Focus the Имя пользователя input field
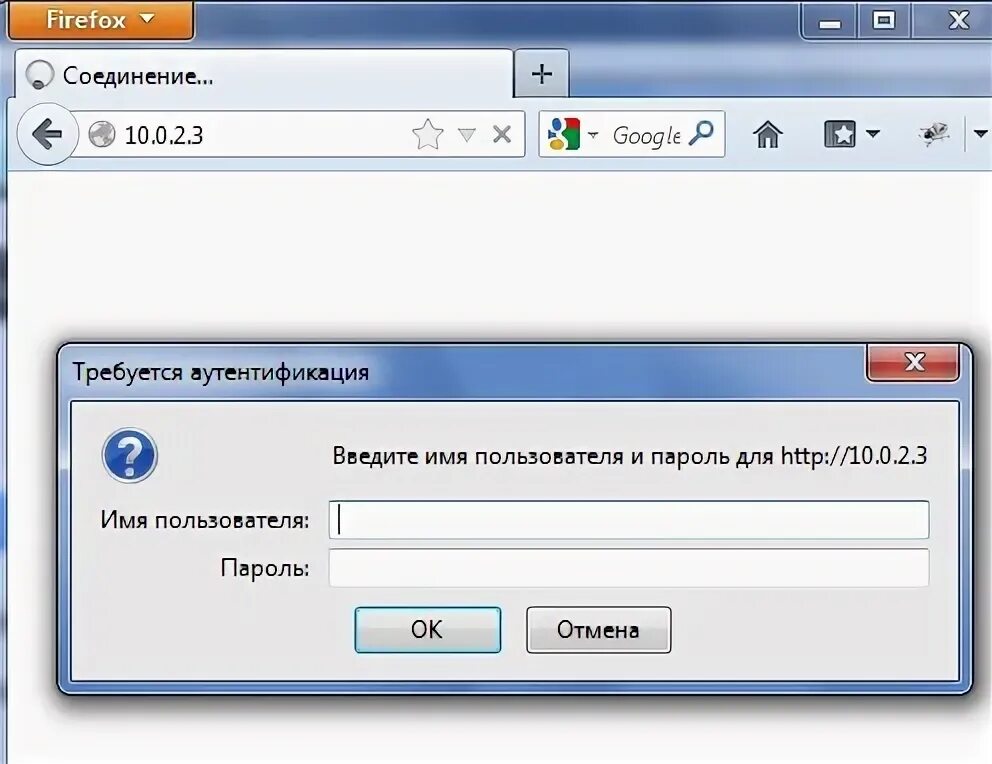The image size is (992, 764). [629, 520]
